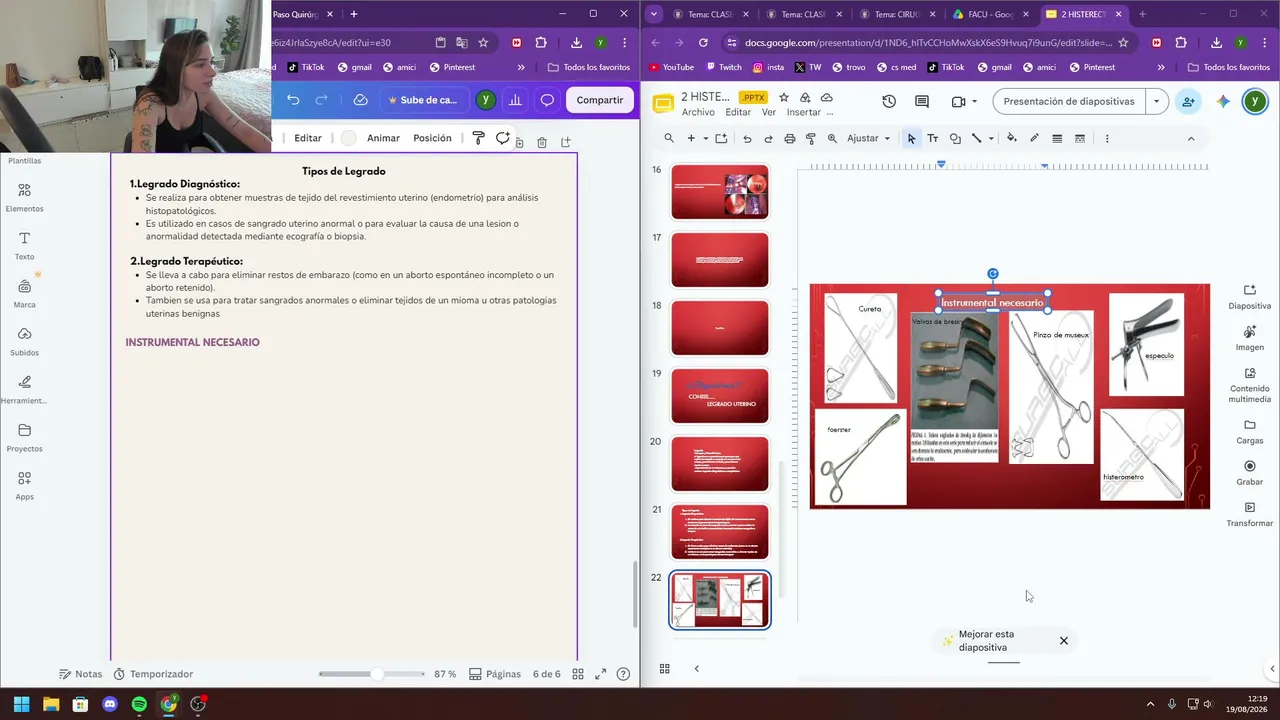Collapse Slides filmstrip with left chevron
This screenshot has height=720, width=1280.
[696, 669]
